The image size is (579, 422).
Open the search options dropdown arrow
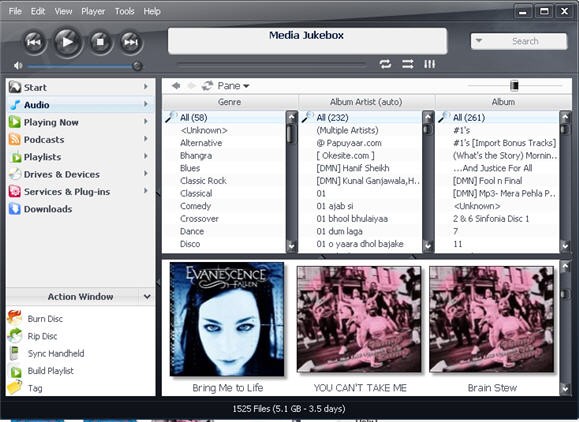479,41
